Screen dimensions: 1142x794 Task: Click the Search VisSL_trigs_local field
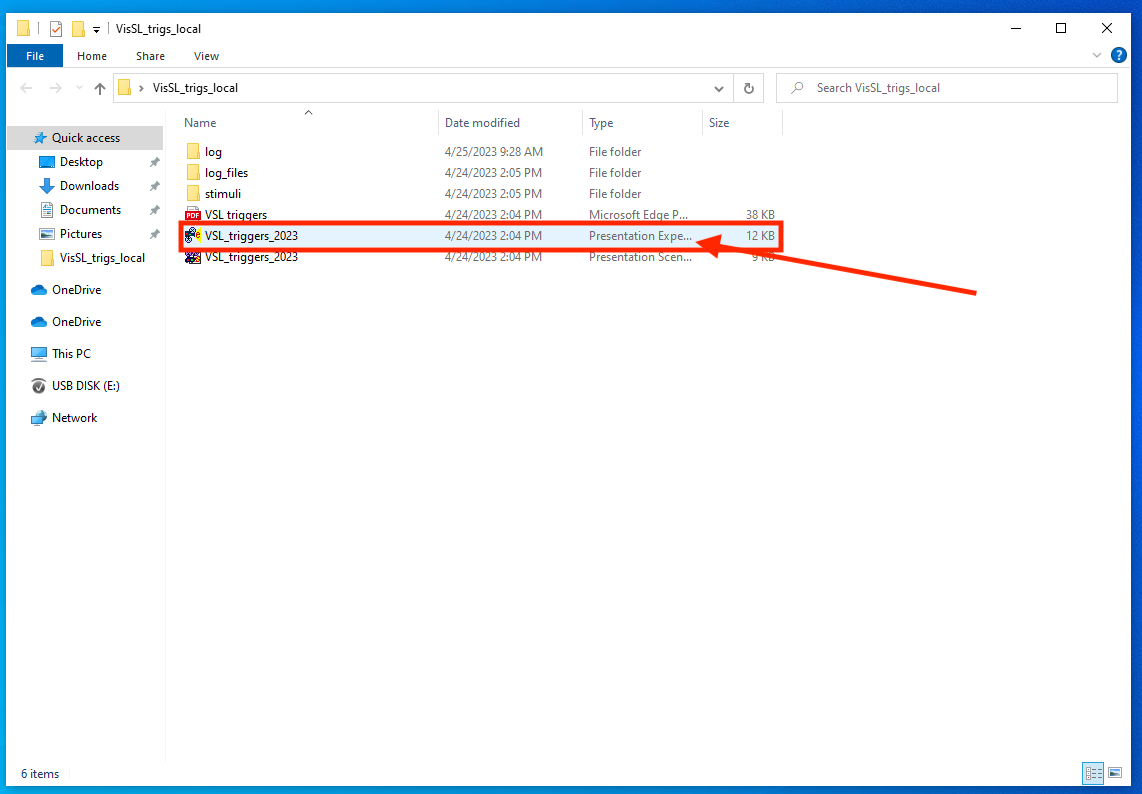[946, 88]
